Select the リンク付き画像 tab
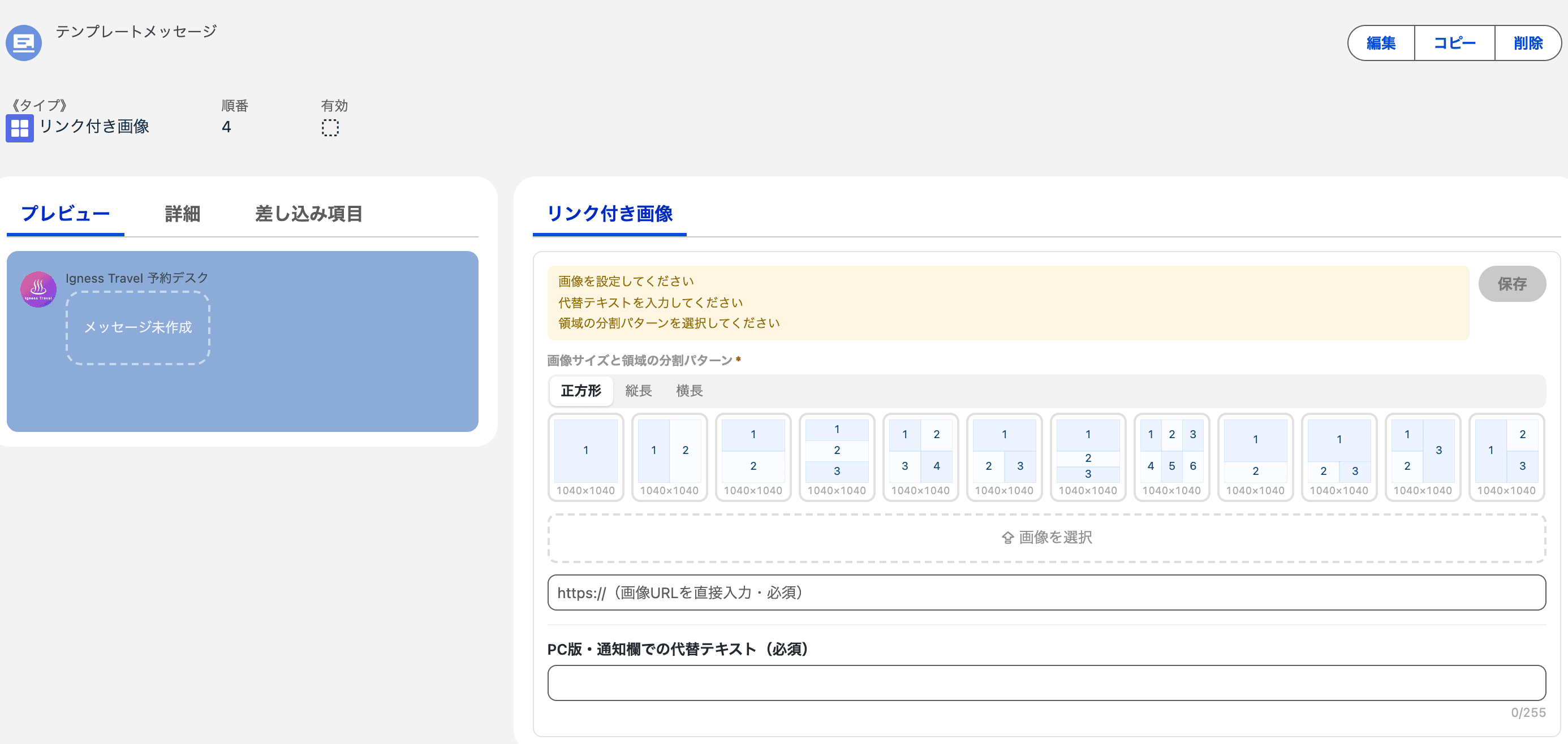Viewport: 1568px width, 744px height. click(x=609, y=214)
